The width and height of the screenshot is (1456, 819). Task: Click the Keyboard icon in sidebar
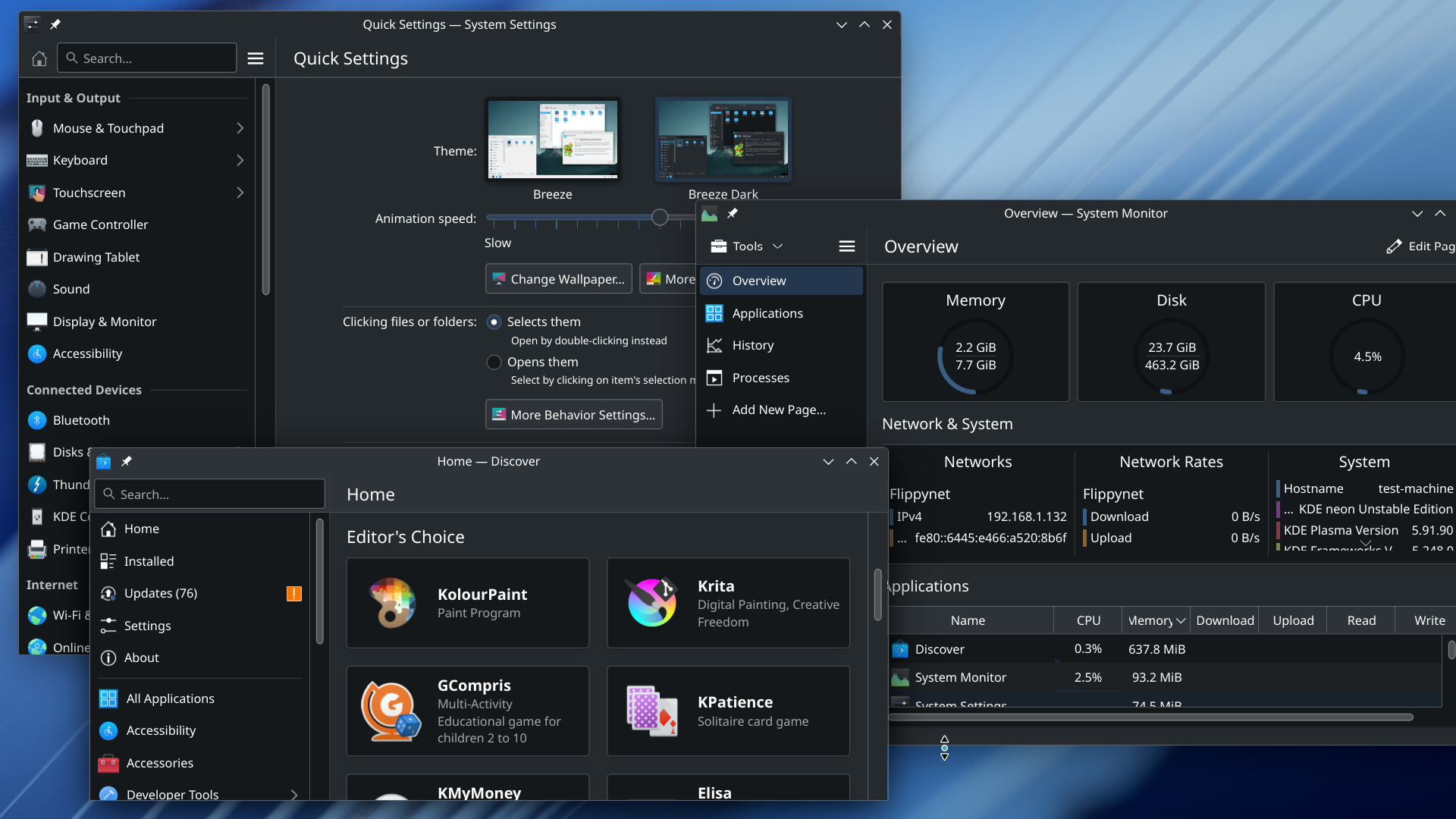coord(37,161)
